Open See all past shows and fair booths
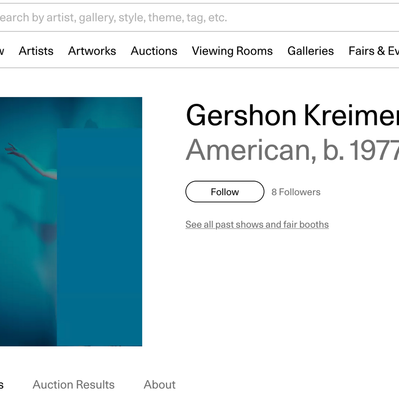399x399 pixels. (257, 224)
